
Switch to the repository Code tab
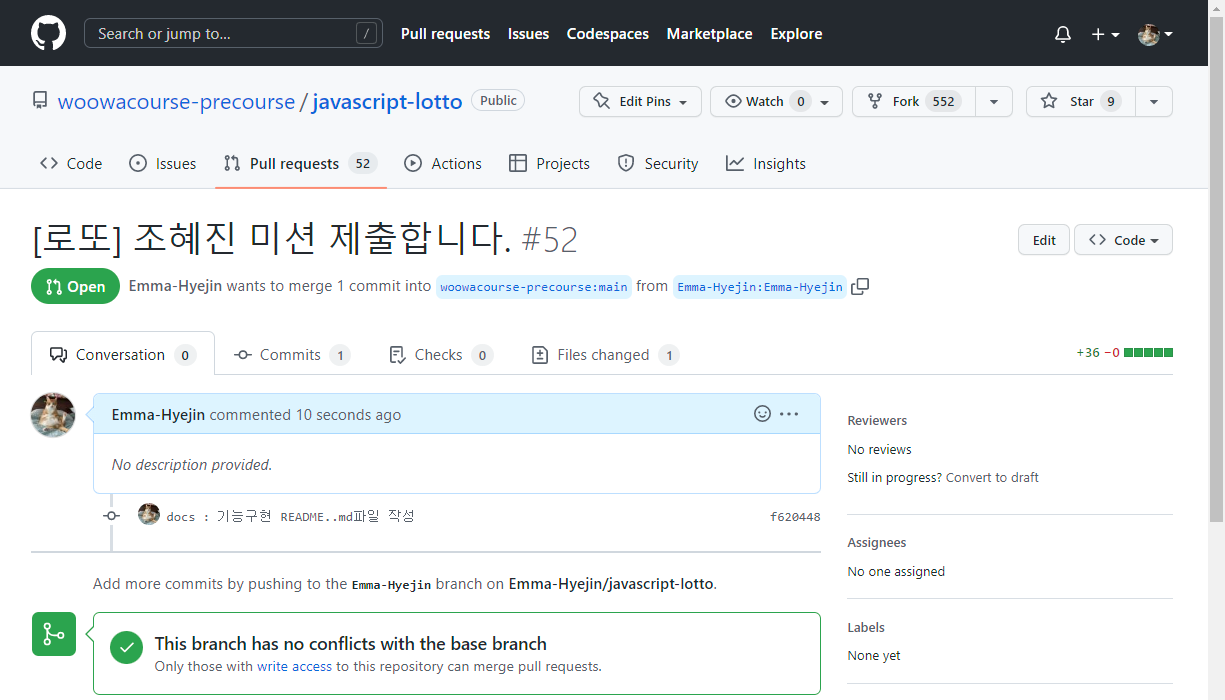[x=71, y=163]
